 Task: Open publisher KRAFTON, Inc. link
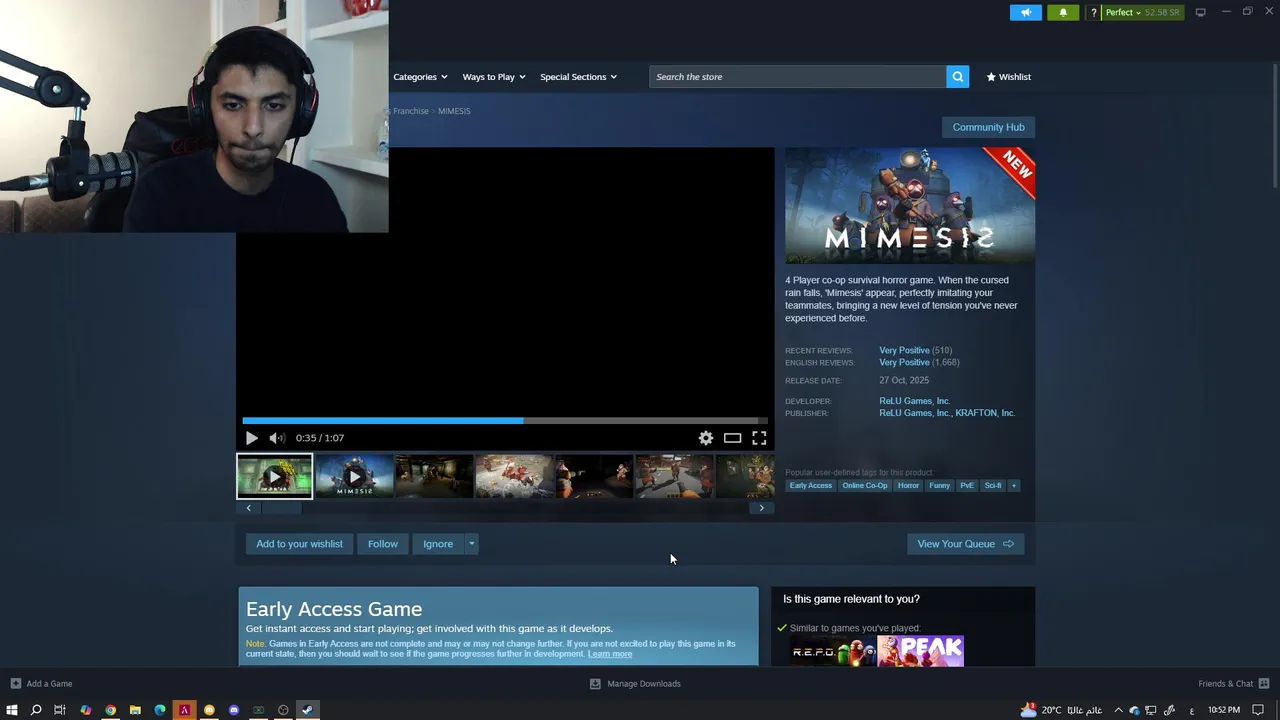pos(985,413)
